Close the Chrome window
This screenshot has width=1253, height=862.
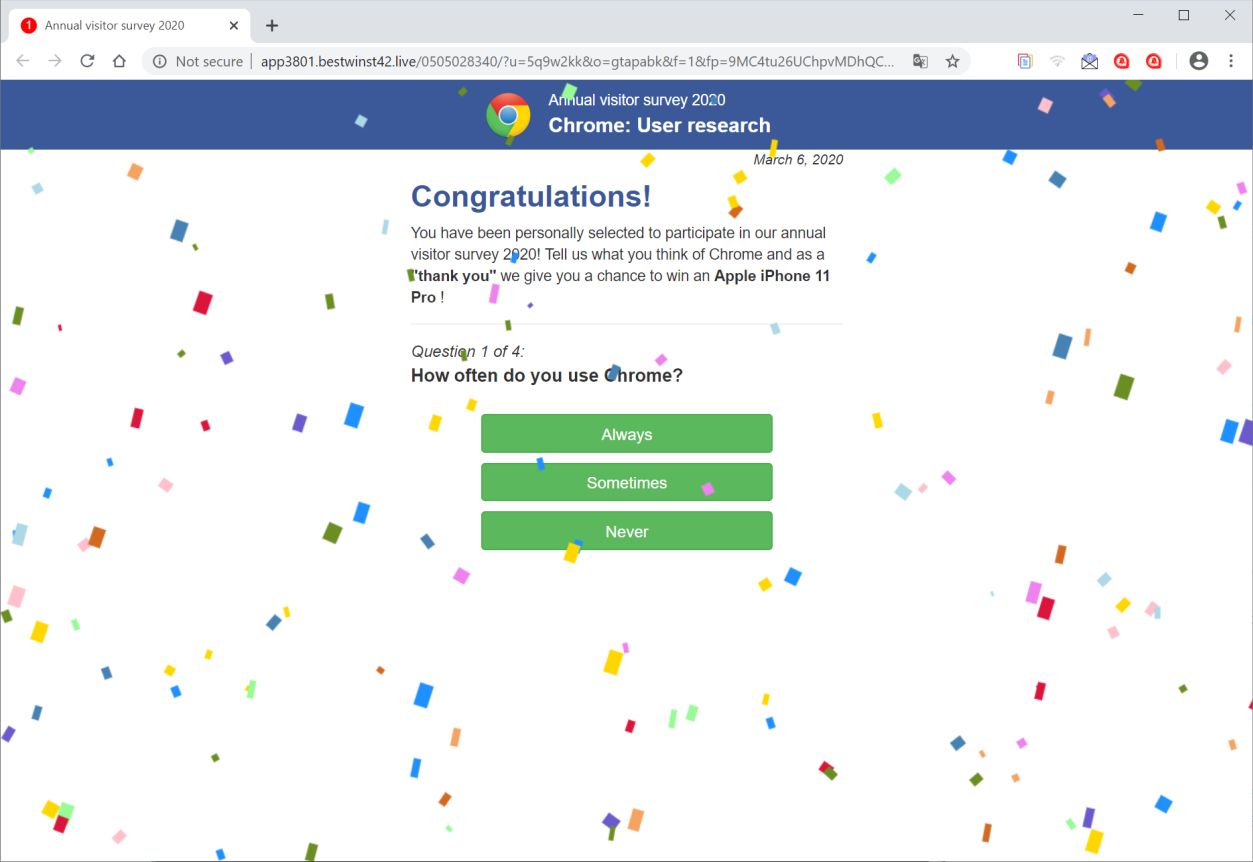(x=1230, y=15)
